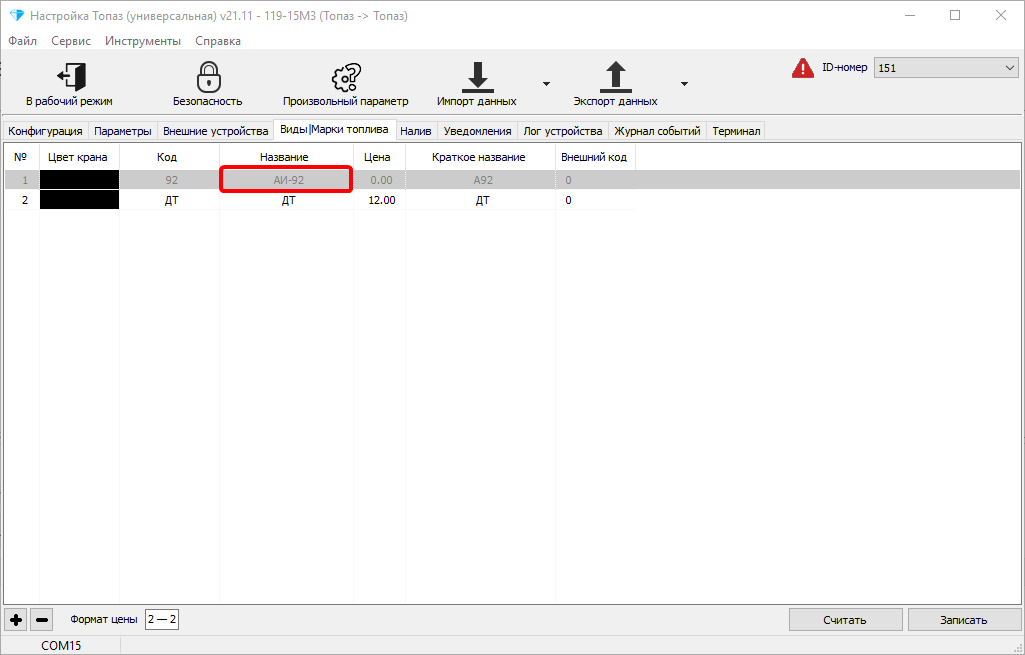The image size is (1025, 655).
Task: Click the Экспорт данных upload icon
Action: [615, 77]
